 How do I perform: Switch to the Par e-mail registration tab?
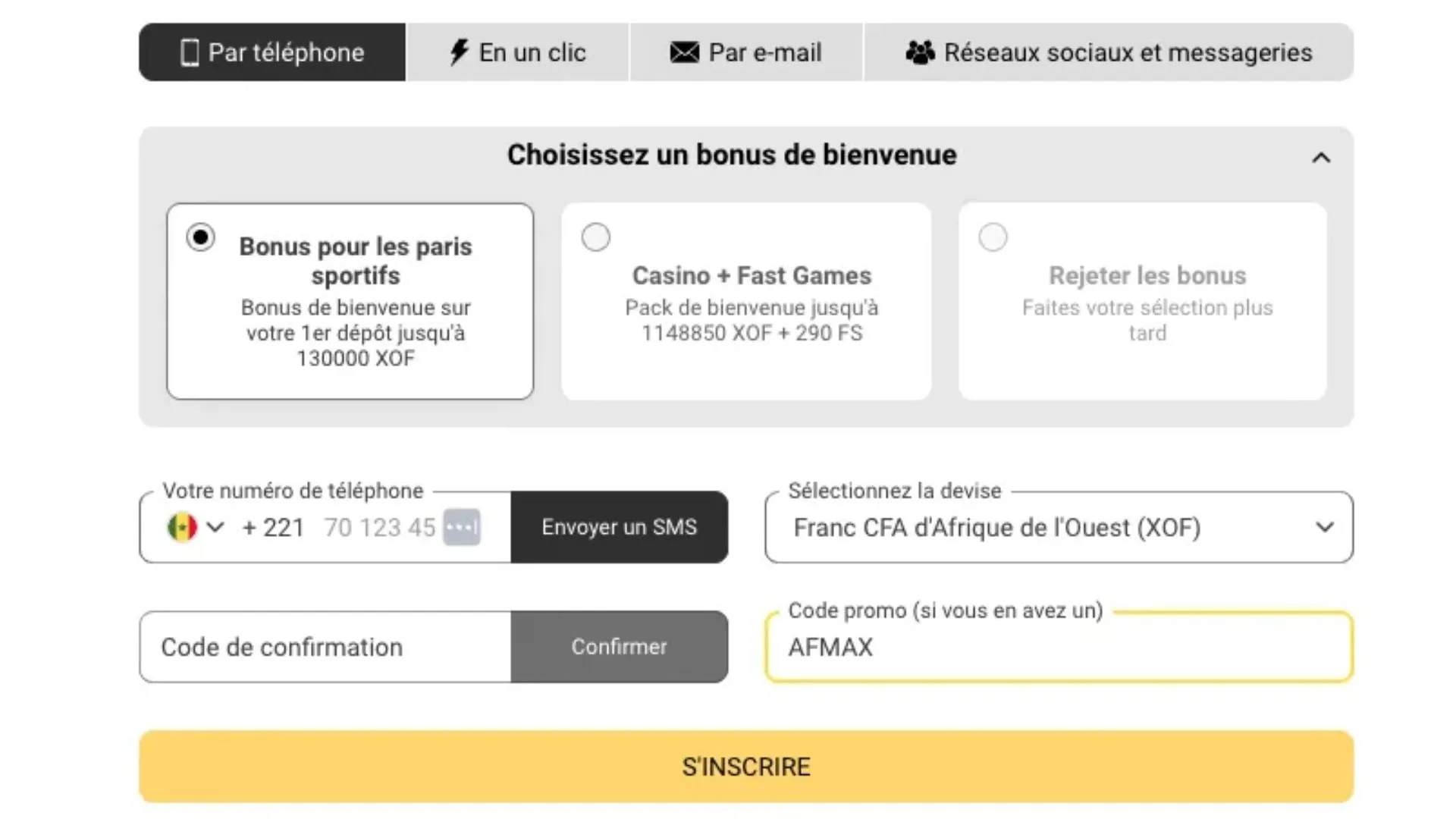coord(745,52)
